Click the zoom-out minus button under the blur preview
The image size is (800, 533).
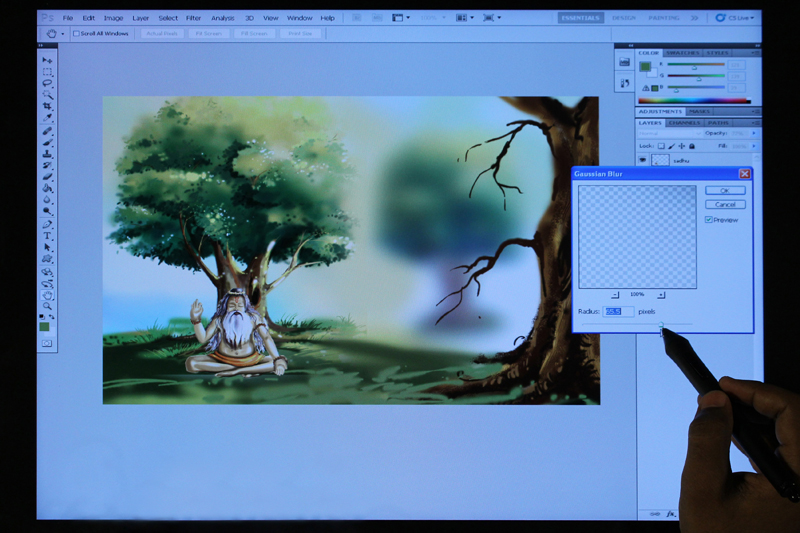coord(614,295)
